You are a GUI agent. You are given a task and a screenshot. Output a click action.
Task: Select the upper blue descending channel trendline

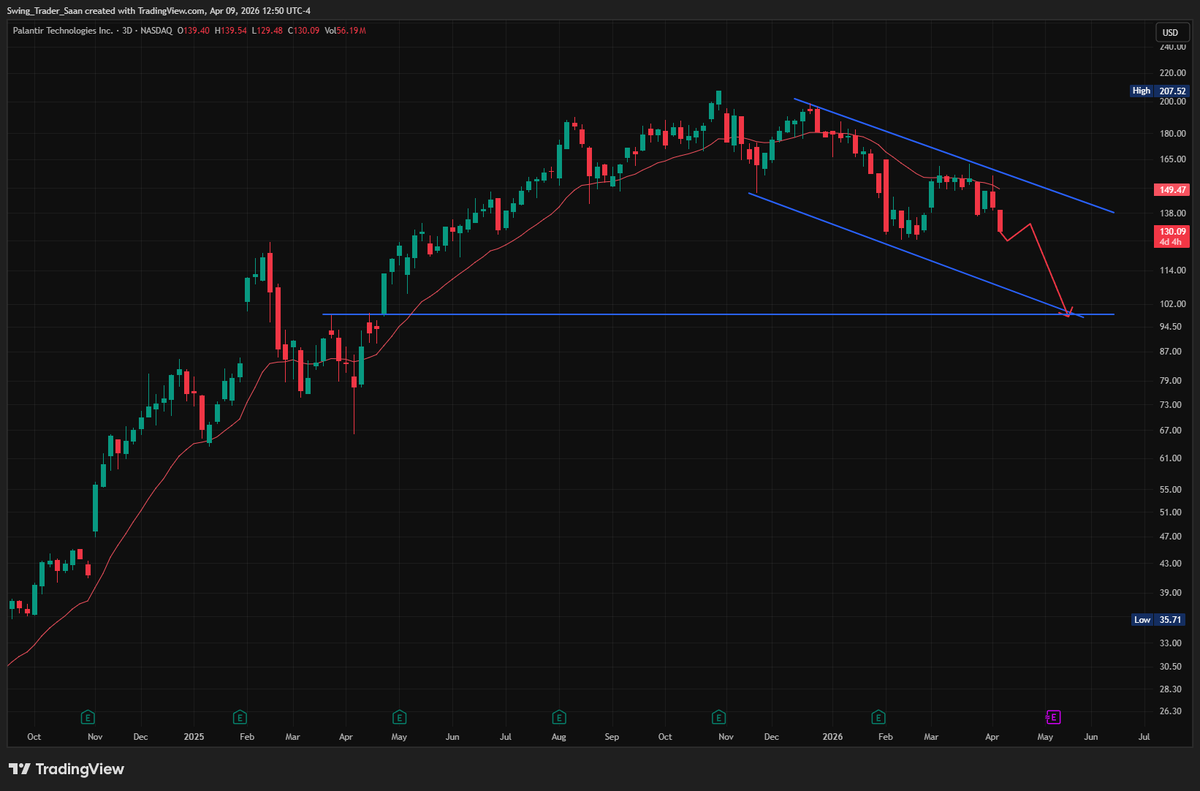(x=953, y=155)
